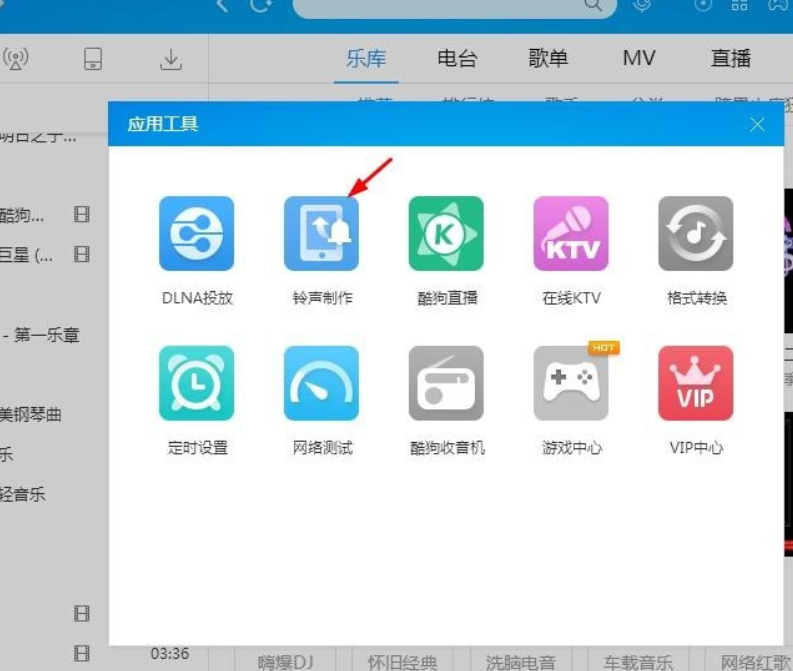Select the 第一乐章 playlist entry
Viewport: 793px width, 671px height.
click(x=41, y=335)
